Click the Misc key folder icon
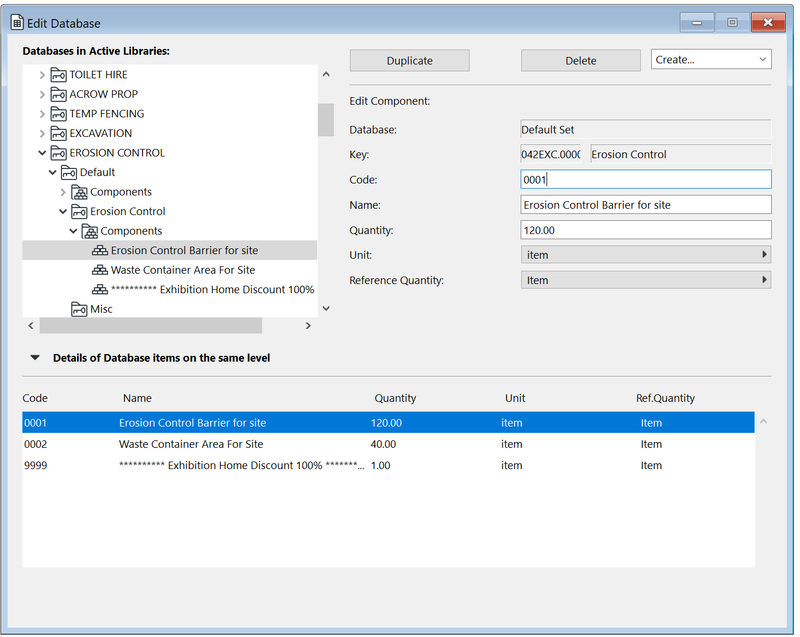Screen dimensions: 800x637 coord(79,309)
